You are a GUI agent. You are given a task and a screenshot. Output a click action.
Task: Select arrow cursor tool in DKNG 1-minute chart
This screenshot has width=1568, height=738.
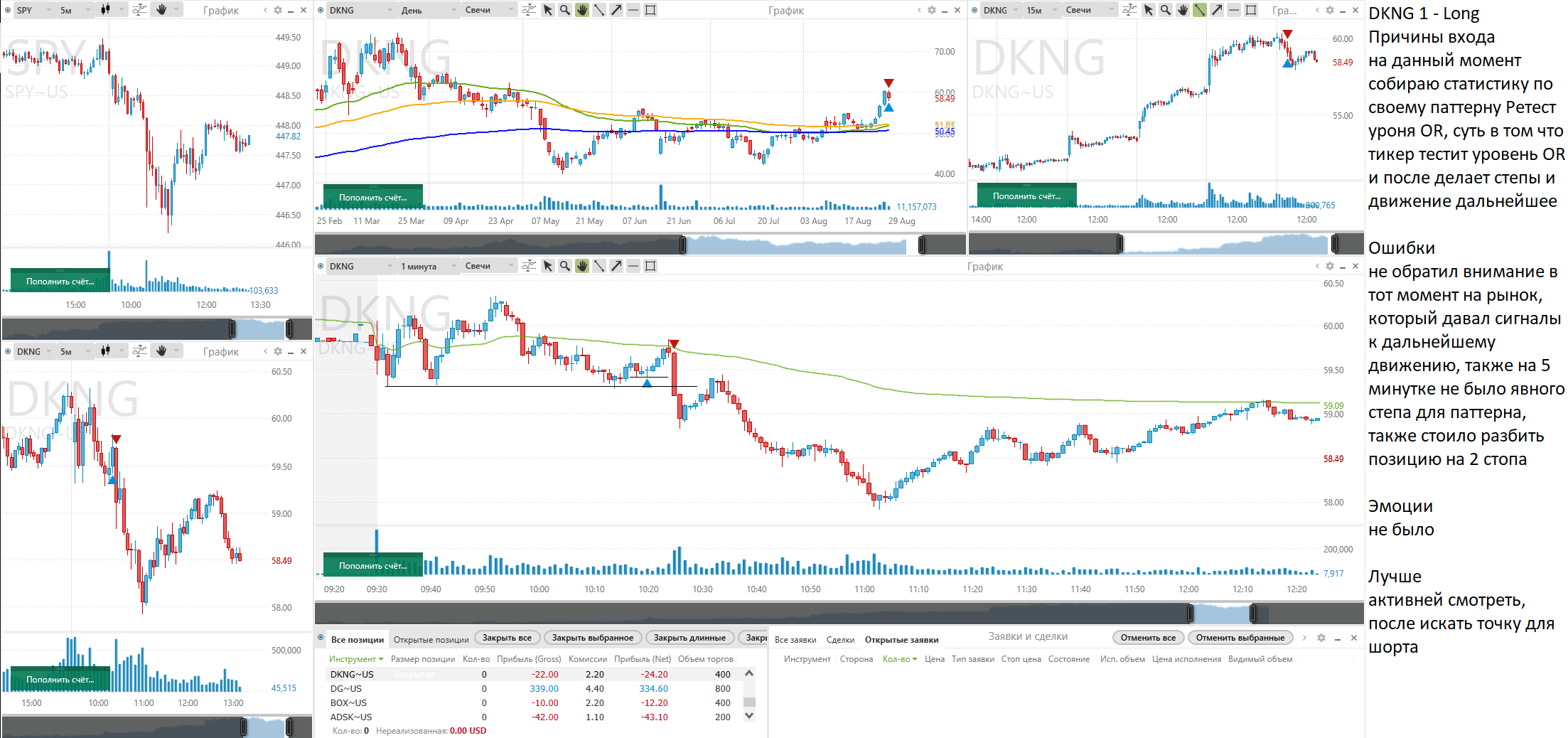548,266
